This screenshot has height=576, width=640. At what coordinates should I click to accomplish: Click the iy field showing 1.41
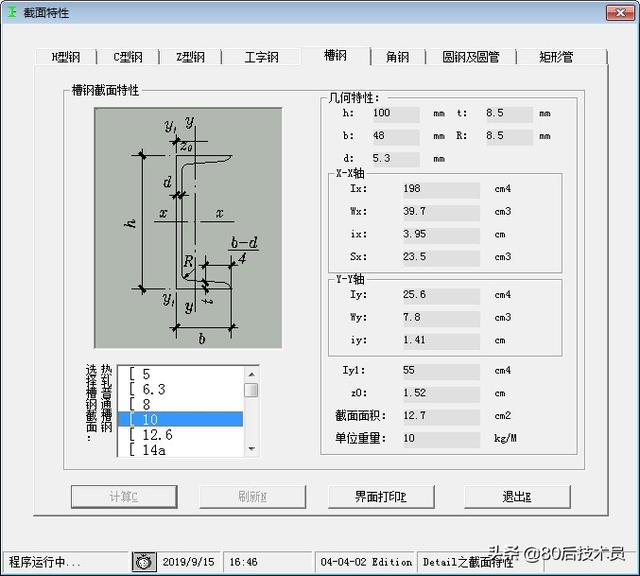coord(441,340)
